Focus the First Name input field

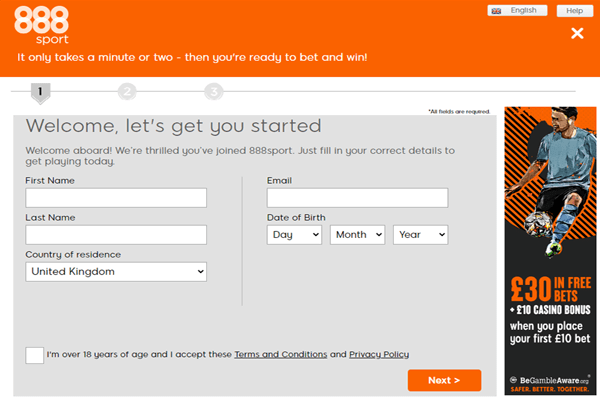[x=116, y=198]
